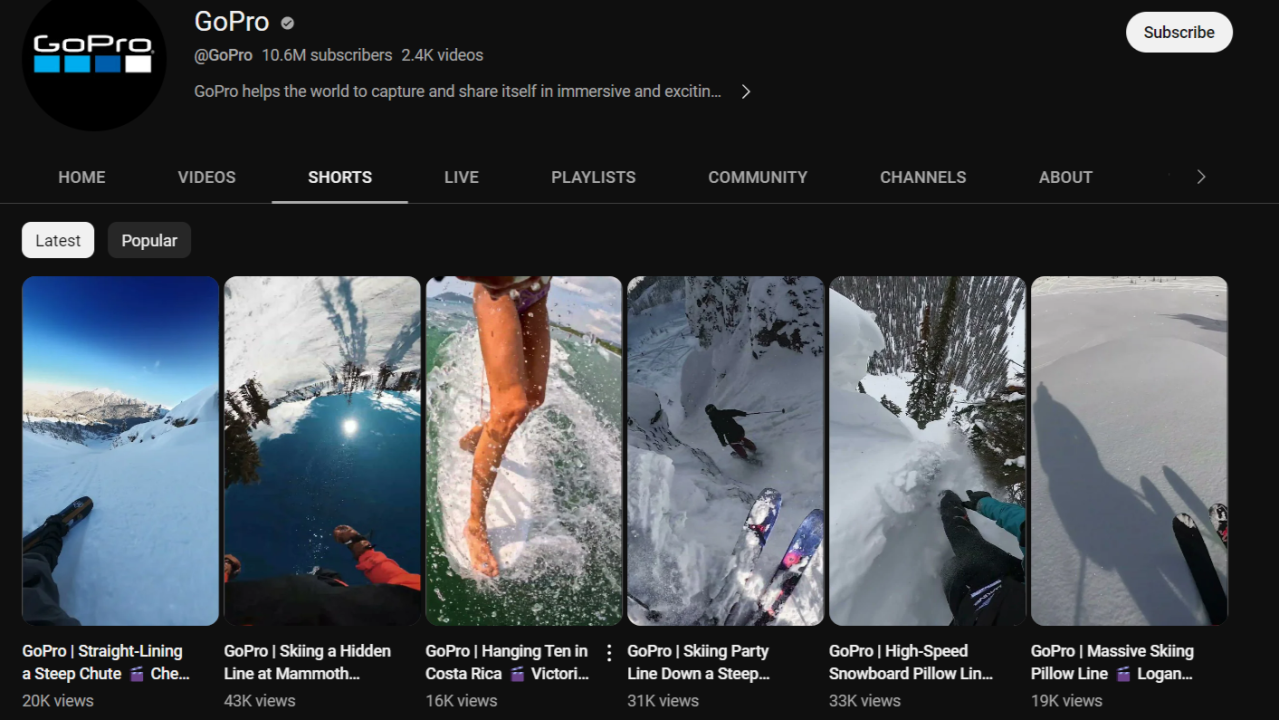Screen dimensions: 1279x720
Task: Click the verified badge beside GoPro
Action: [286, 22]
